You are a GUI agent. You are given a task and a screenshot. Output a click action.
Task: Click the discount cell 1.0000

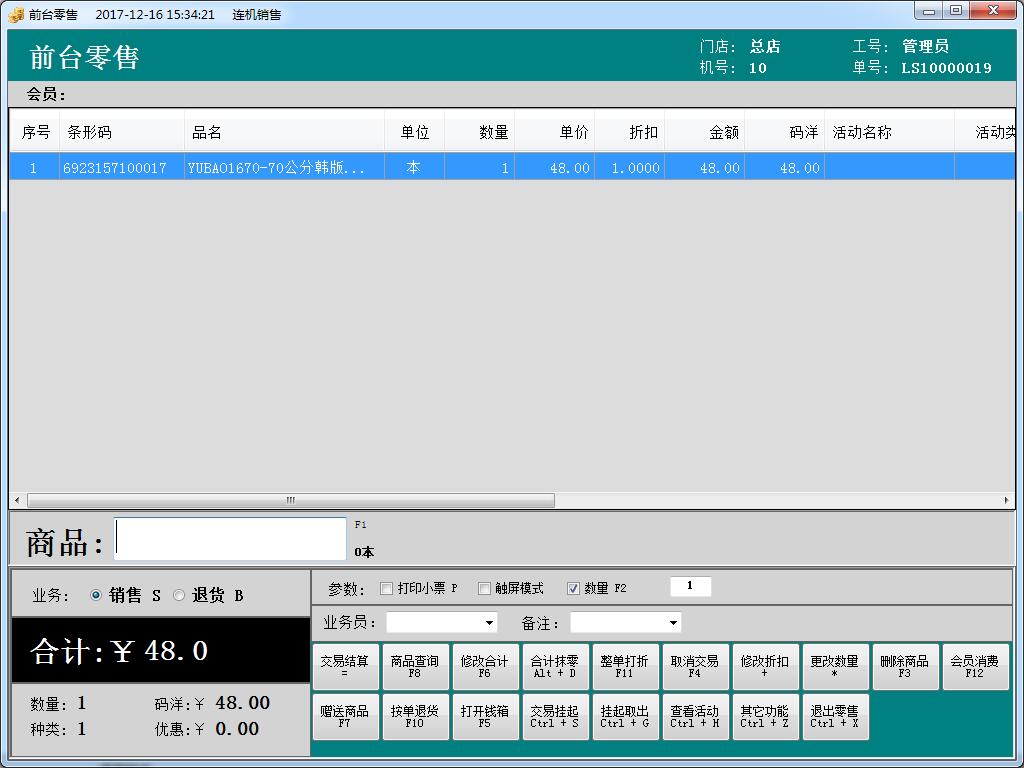(x=630, y=168)
